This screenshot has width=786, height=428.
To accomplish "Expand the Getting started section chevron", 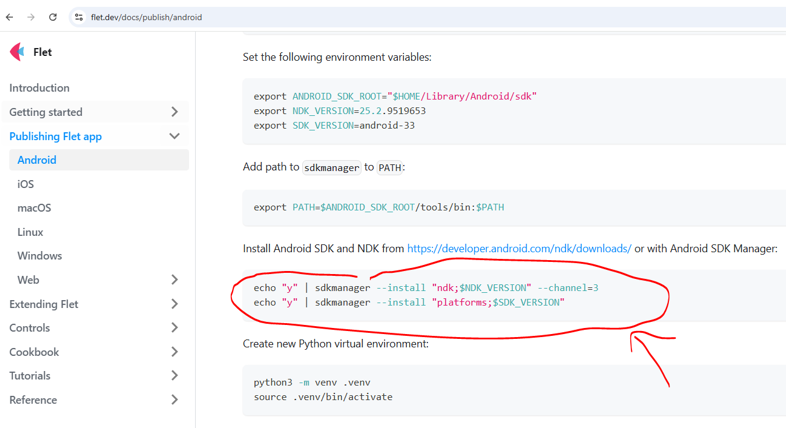I will tap(174, 112).
